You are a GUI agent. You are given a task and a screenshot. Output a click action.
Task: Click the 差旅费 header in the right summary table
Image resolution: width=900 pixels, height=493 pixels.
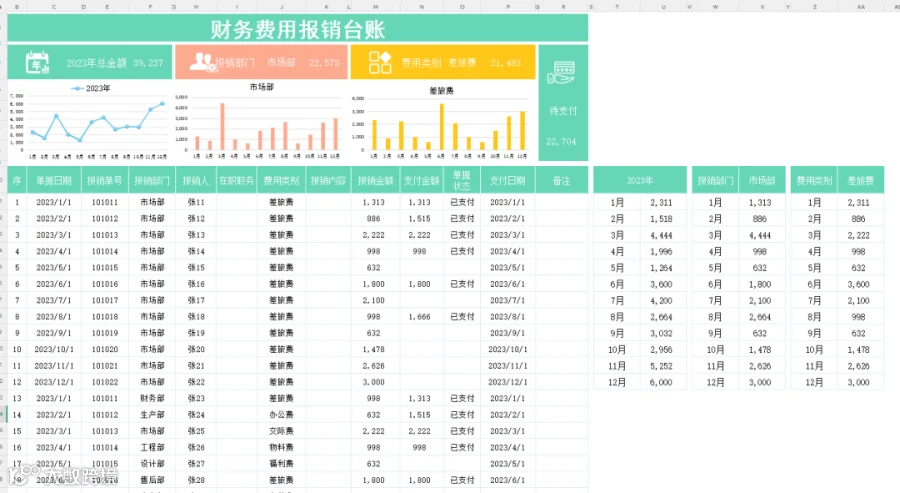860,180
